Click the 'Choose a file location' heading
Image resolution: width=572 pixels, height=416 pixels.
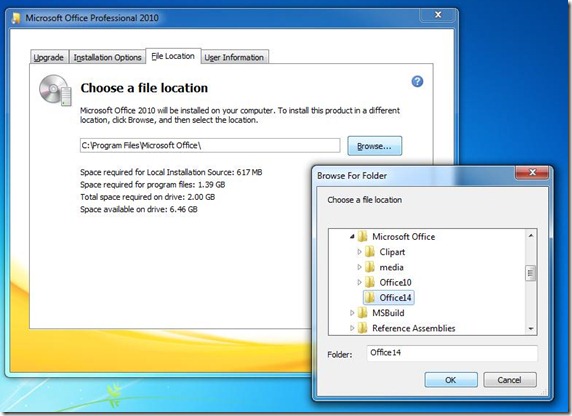click(144, 88)
